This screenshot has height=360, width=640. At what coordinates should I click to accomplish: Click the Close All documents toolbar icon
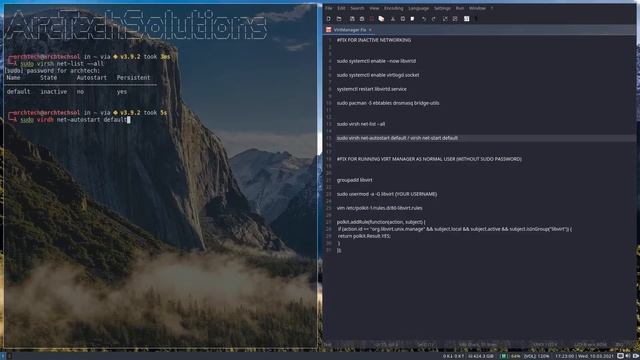click(x=381, y=19)
